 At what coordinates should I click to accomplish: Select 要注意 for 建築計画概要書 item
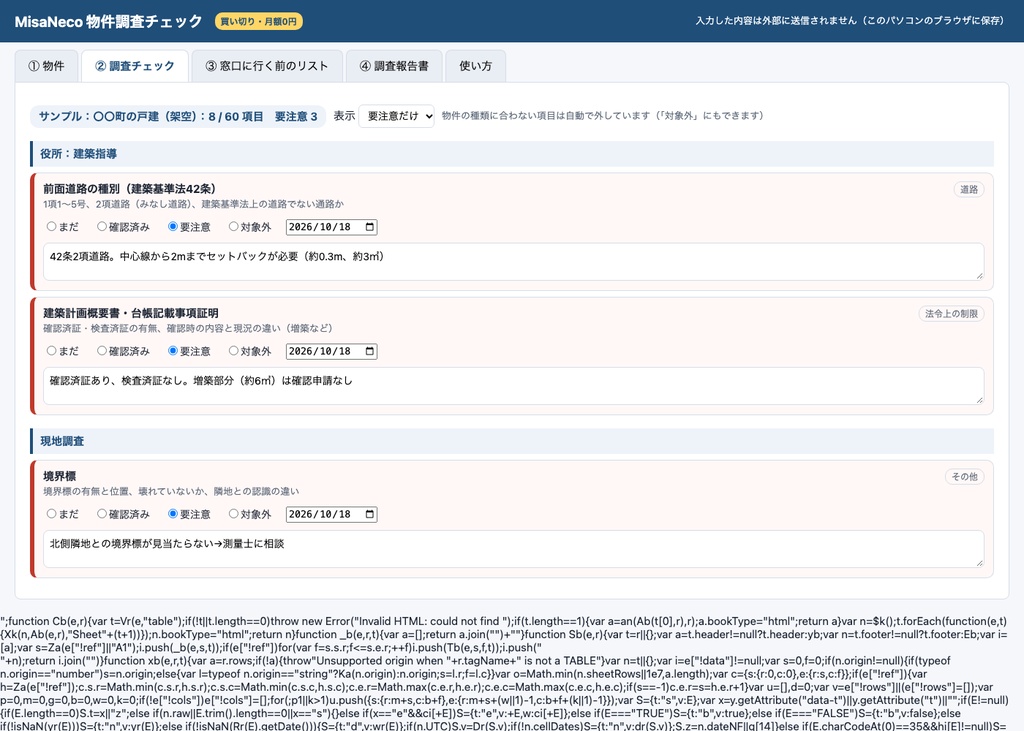point(173,351)
